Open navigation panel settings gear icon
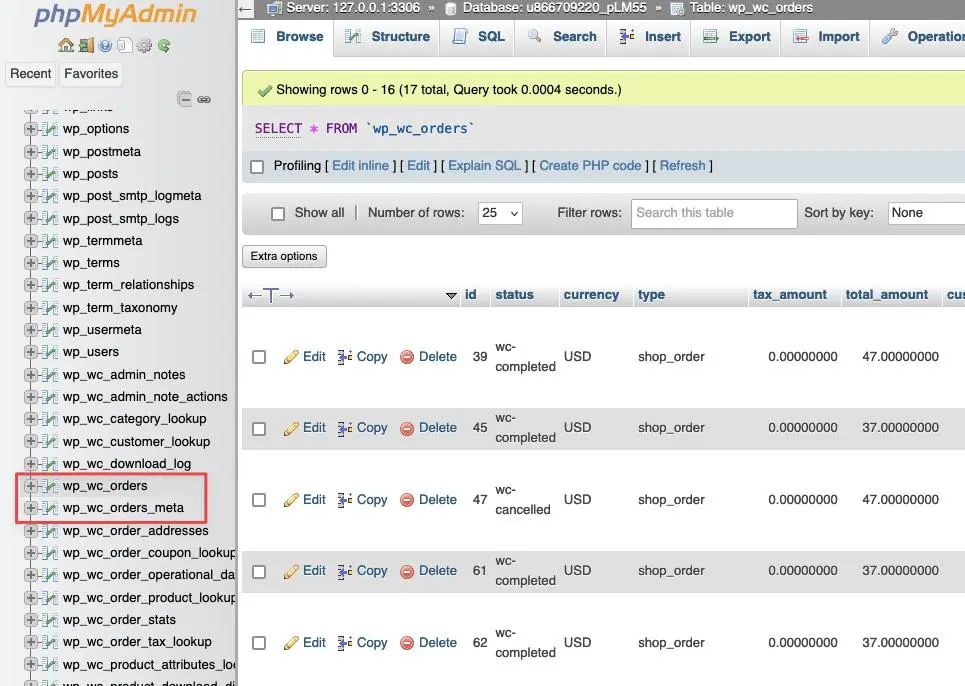Viewport: 965px width, 686px height. [145, 46]
